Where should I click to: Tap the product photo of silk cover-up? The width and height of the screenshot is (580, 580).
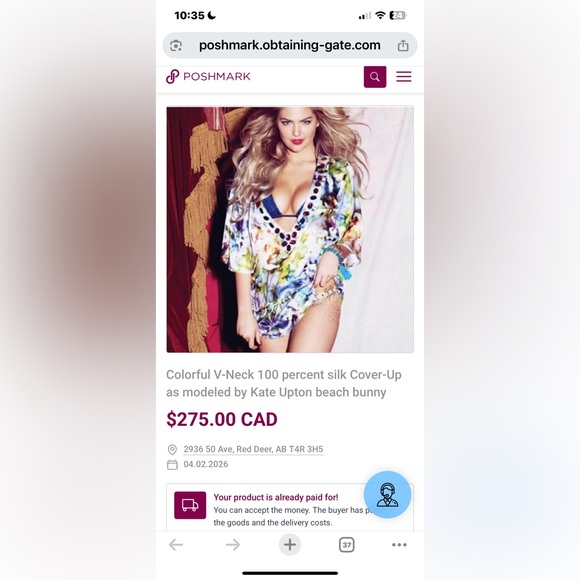pyautogui.click(x=290, y=229)
